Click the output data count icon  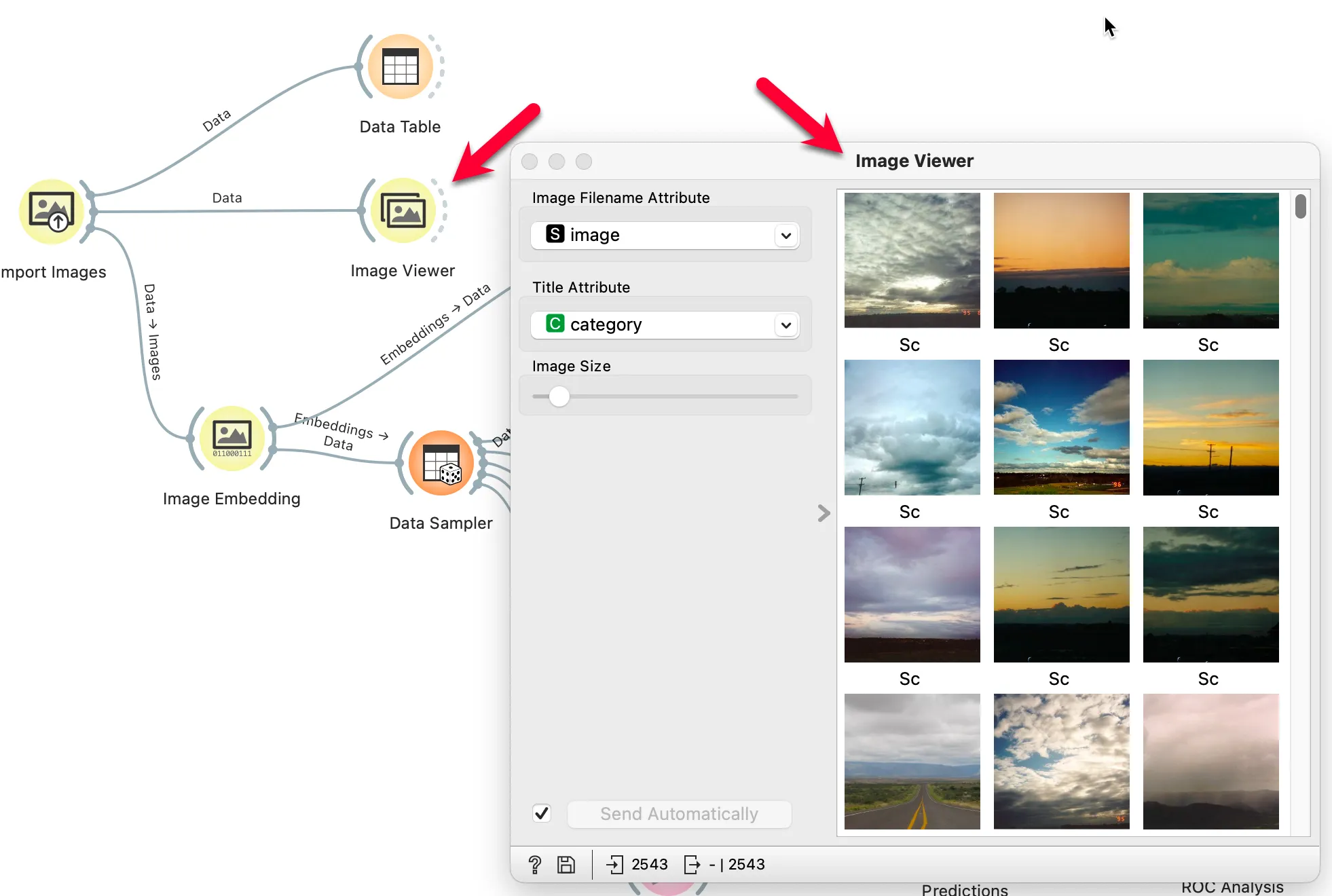tap(692, 864)
